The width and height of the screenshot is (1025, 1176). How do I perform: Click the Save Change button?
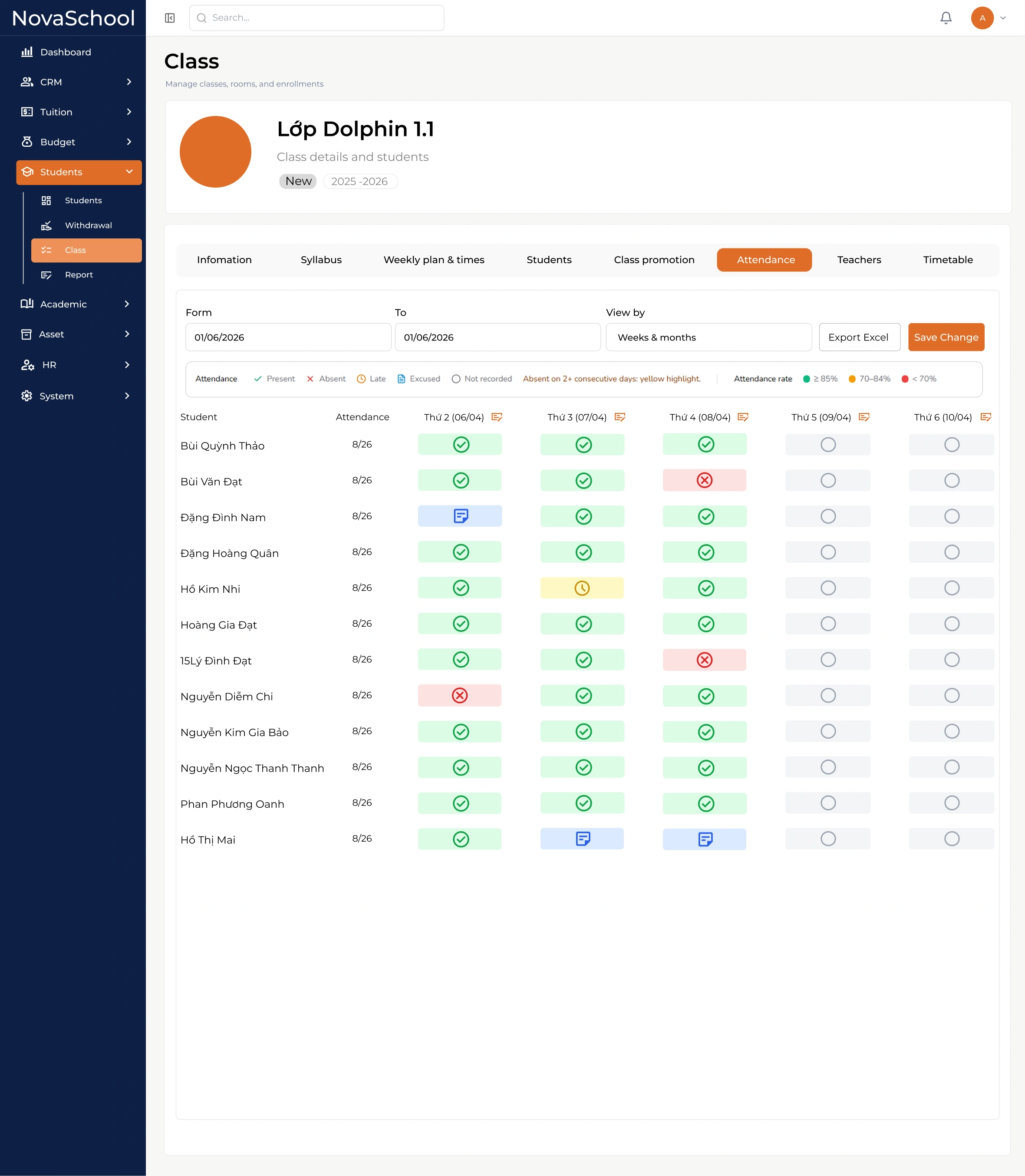[x=946, y=337]
